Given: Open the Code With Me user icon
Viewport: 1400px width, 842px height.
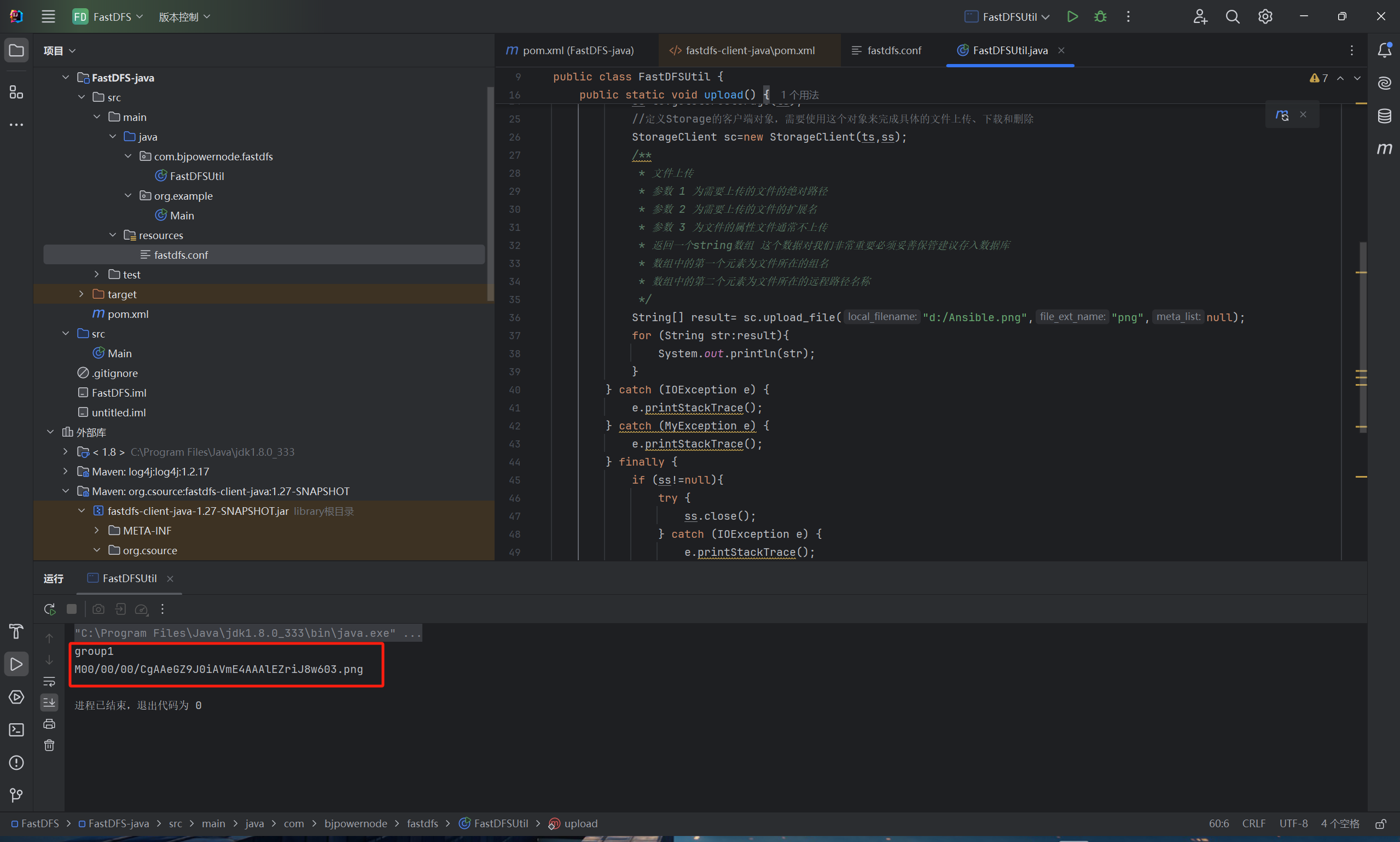Looking at the screenshot, I should point(1200,16).
